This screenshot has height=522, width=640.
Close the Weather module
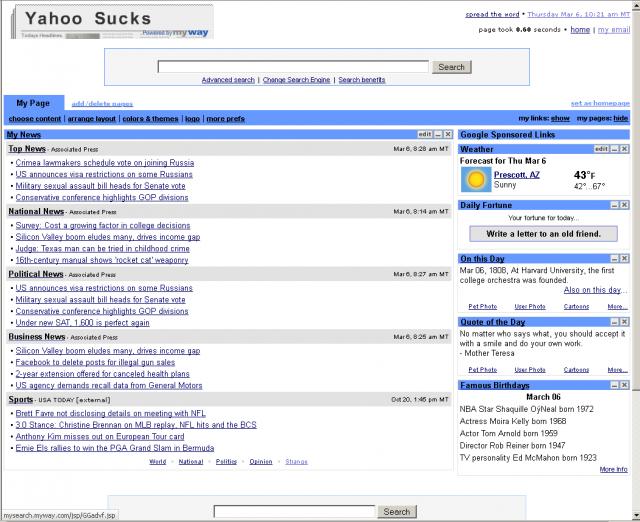pos(624,149)
